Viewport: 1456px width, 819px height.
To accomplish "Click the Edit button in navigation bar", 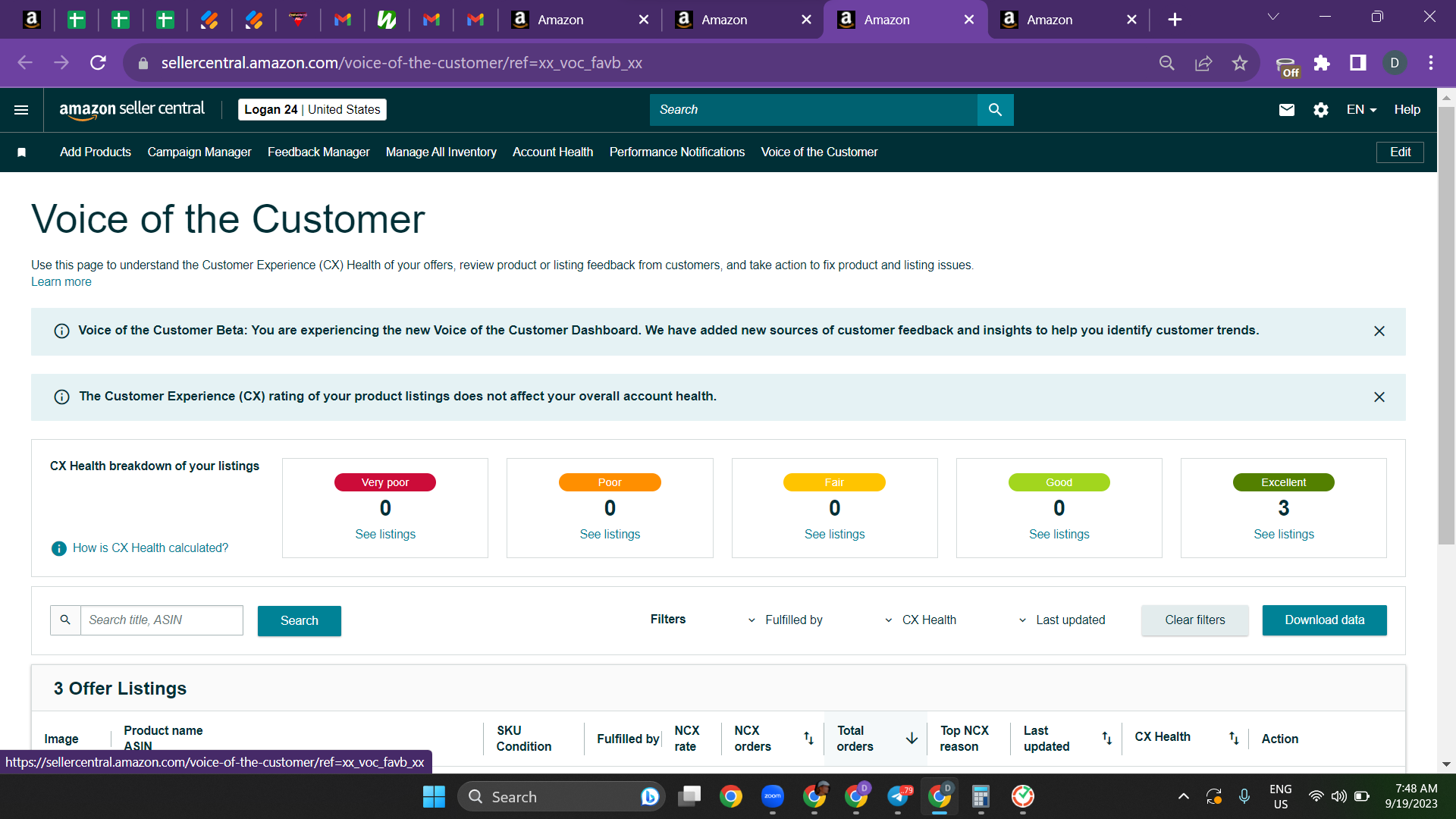I will [x=1400, y=152].
